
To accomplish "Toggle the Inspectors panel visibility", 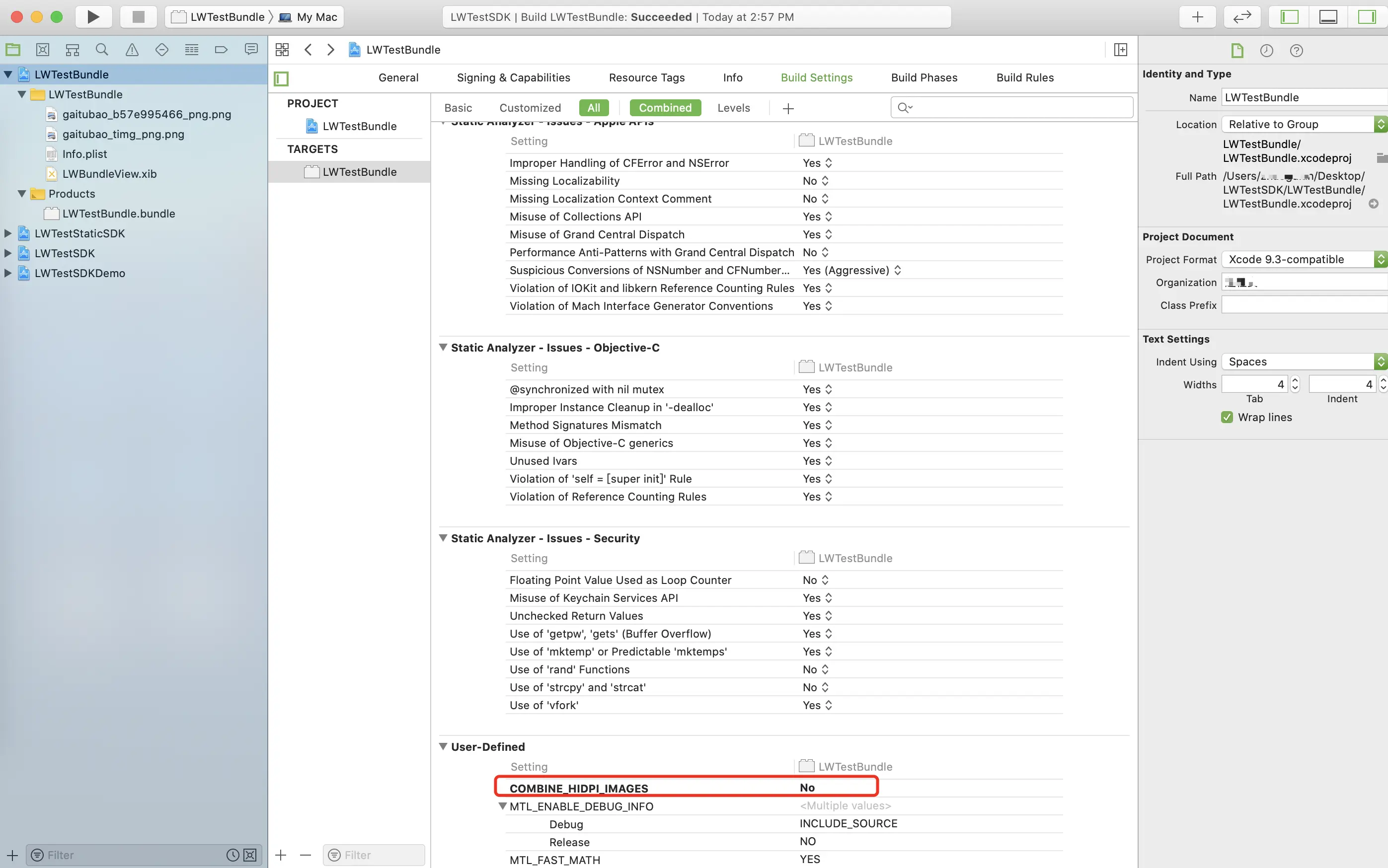I will [x=1366, y=17].
